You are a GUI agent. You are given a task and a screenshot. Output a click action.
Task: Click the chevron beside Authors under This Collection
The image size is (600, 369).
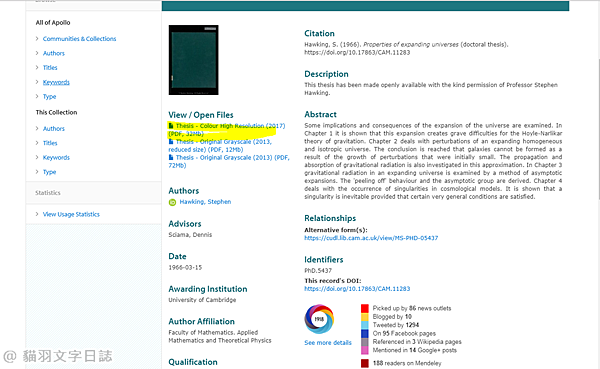[x=37, y=128]
